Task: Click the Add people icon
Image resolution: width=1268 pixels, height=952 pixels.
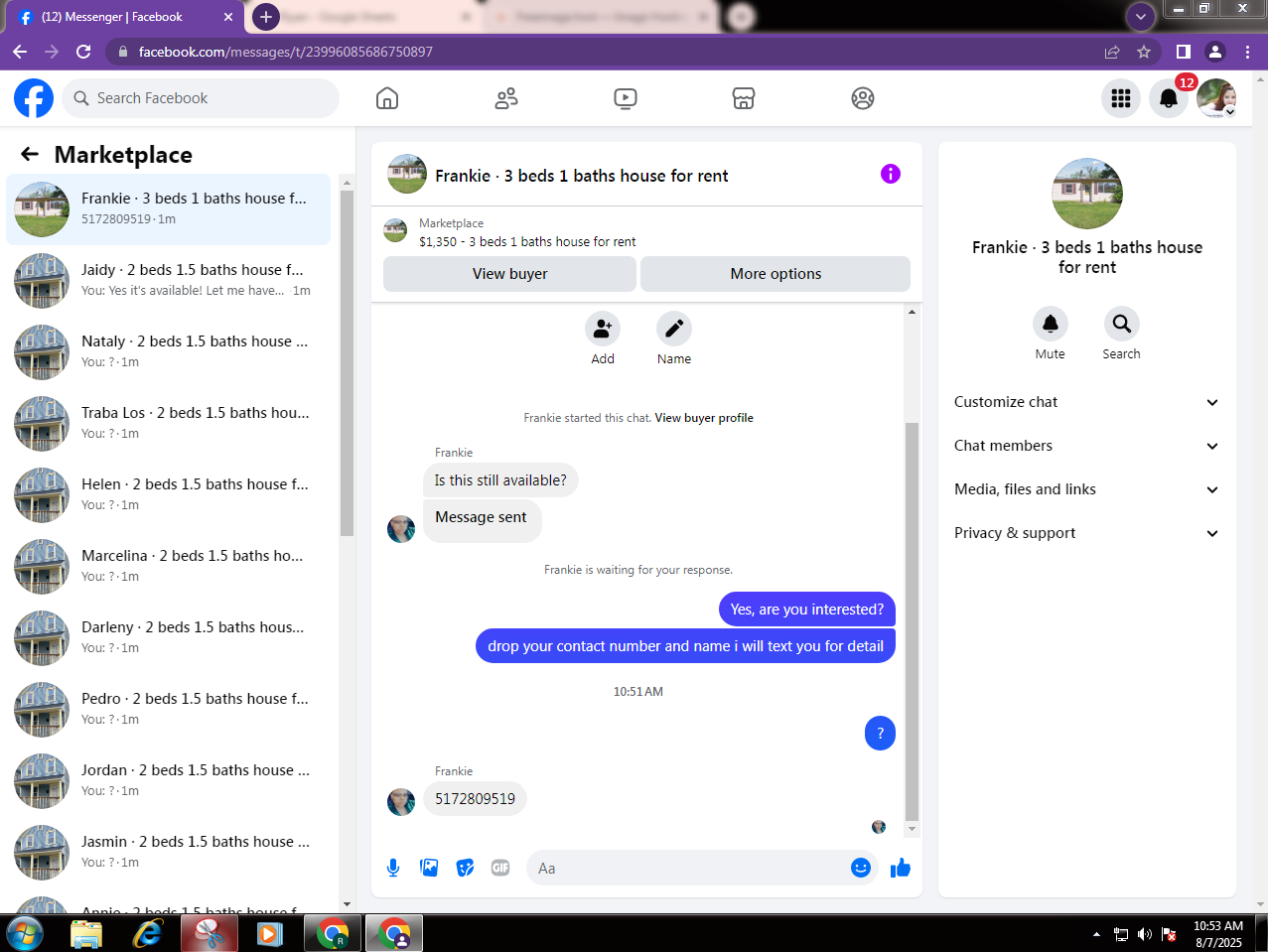Action: [603, 329]
